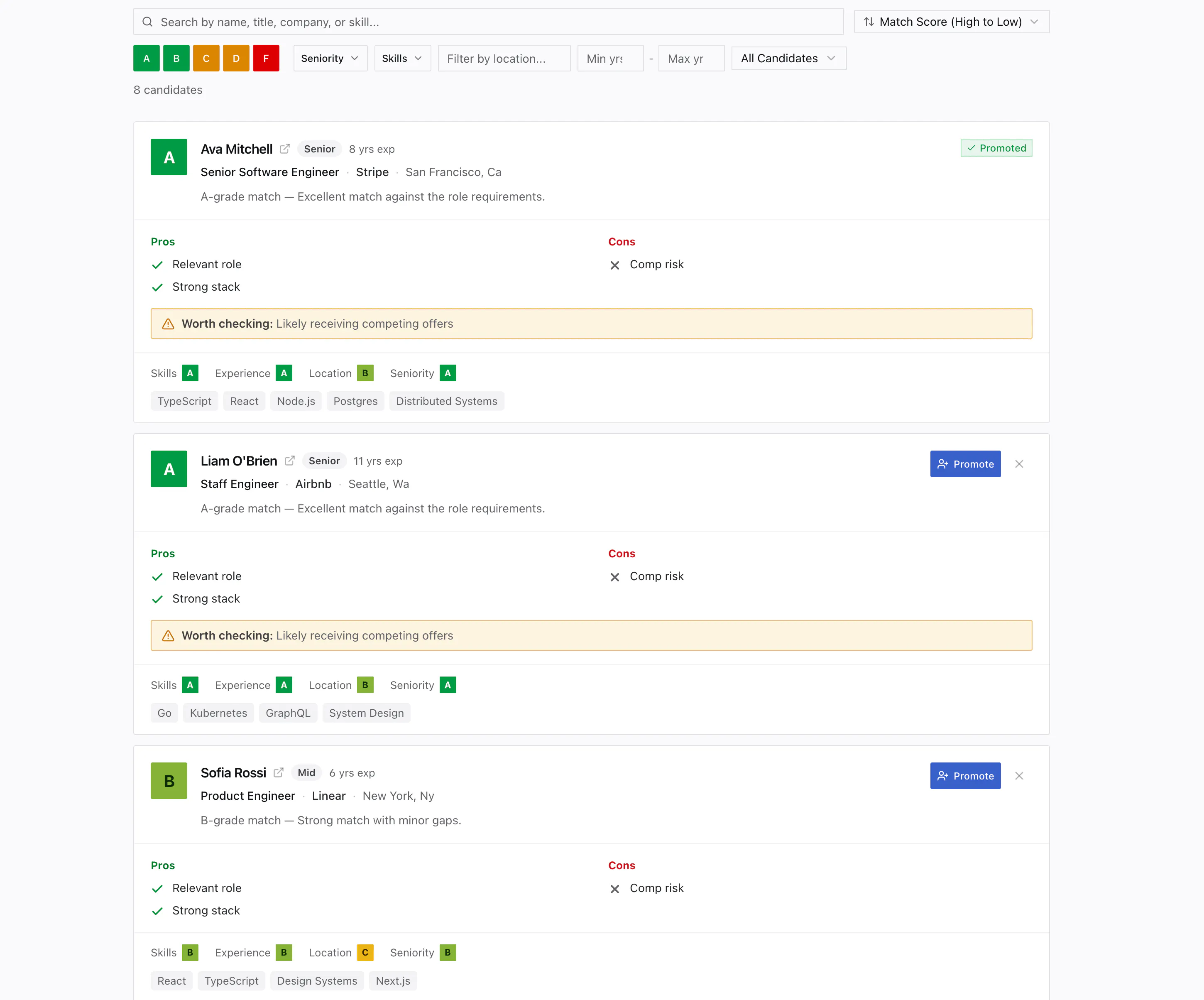This screenshot has height=1000, width=1204.
Task: Open the All Candidates dropdown
Action: pos(789,59)
